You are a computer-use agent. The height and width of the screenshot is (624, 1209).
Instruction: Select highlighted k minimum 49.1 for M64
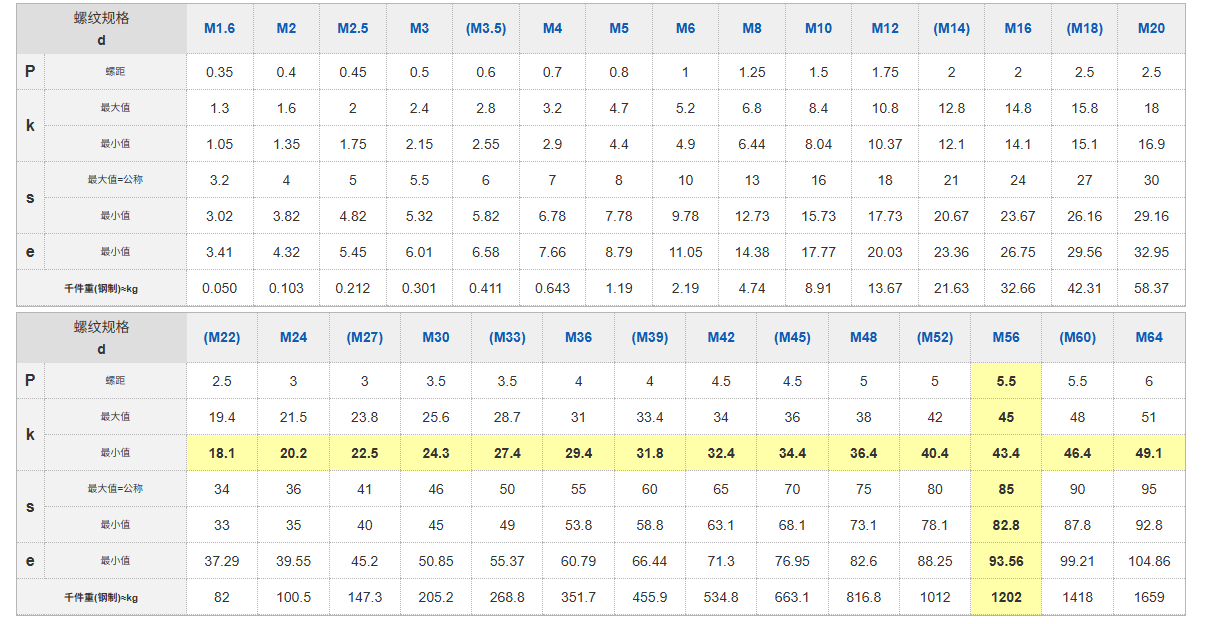(1149, 453)
